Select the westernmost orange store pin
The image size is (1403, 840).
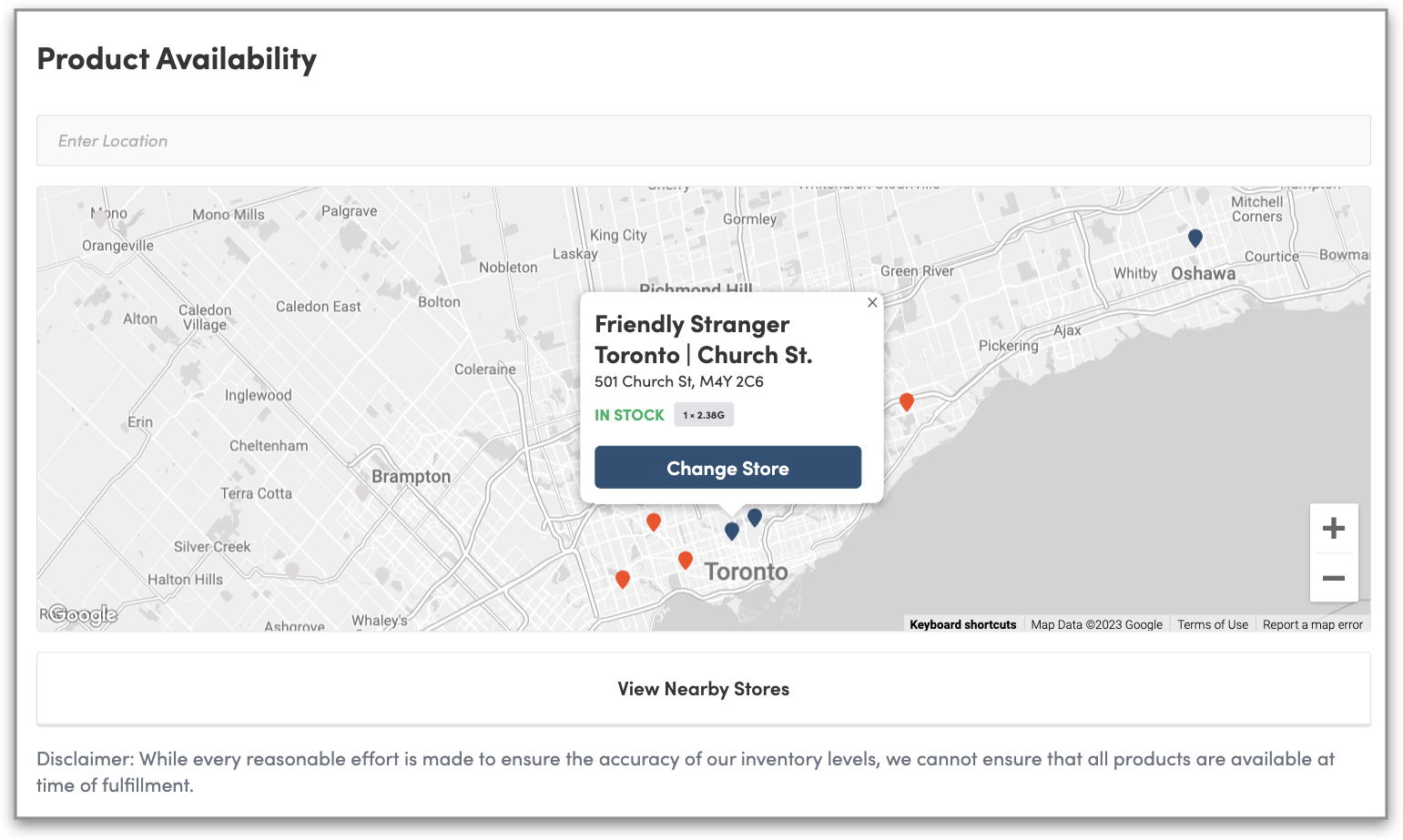(x=623, y=579)
